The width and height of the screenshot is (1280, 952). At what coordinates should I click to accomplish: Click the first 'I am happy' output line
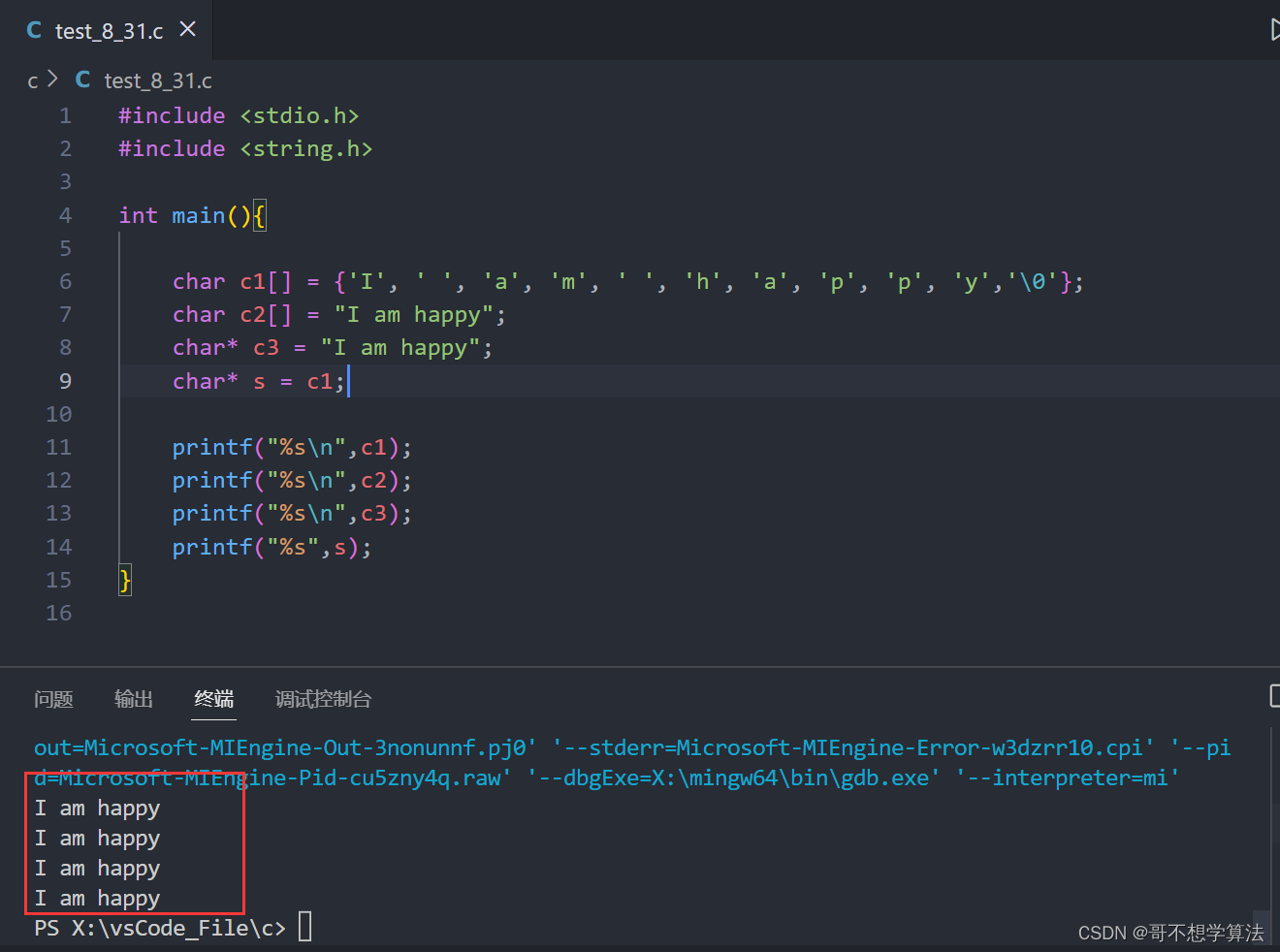tap(97, 809)
